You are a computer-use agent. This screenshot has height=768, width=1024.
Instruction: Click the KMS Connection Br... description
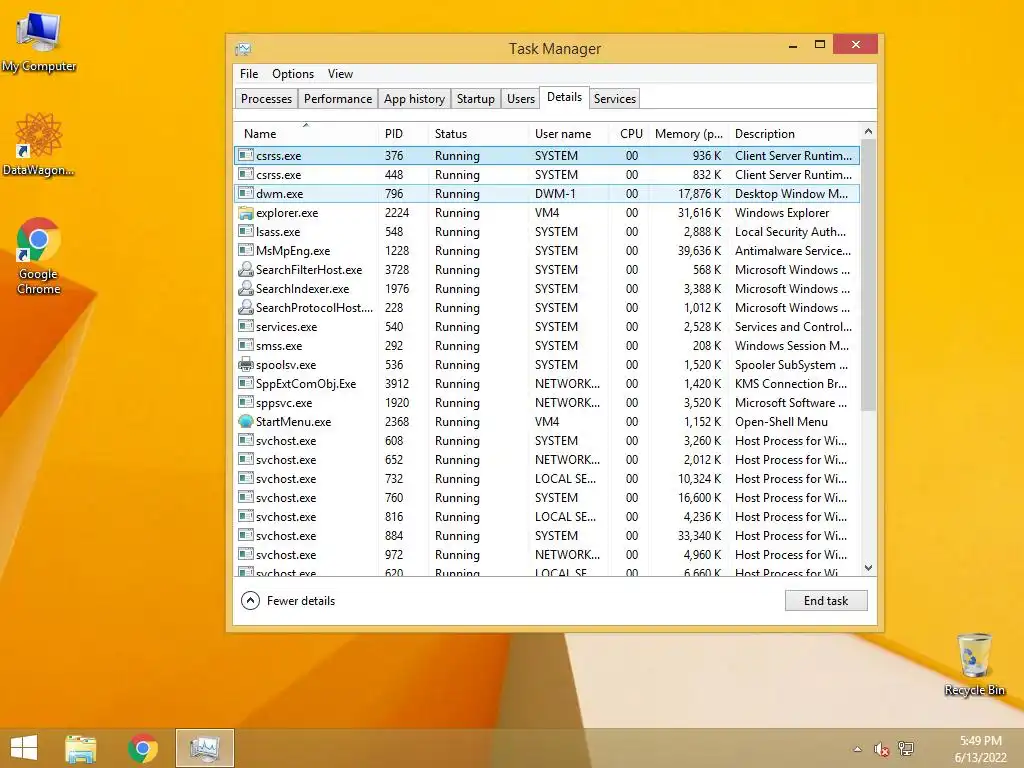[791, 384]
